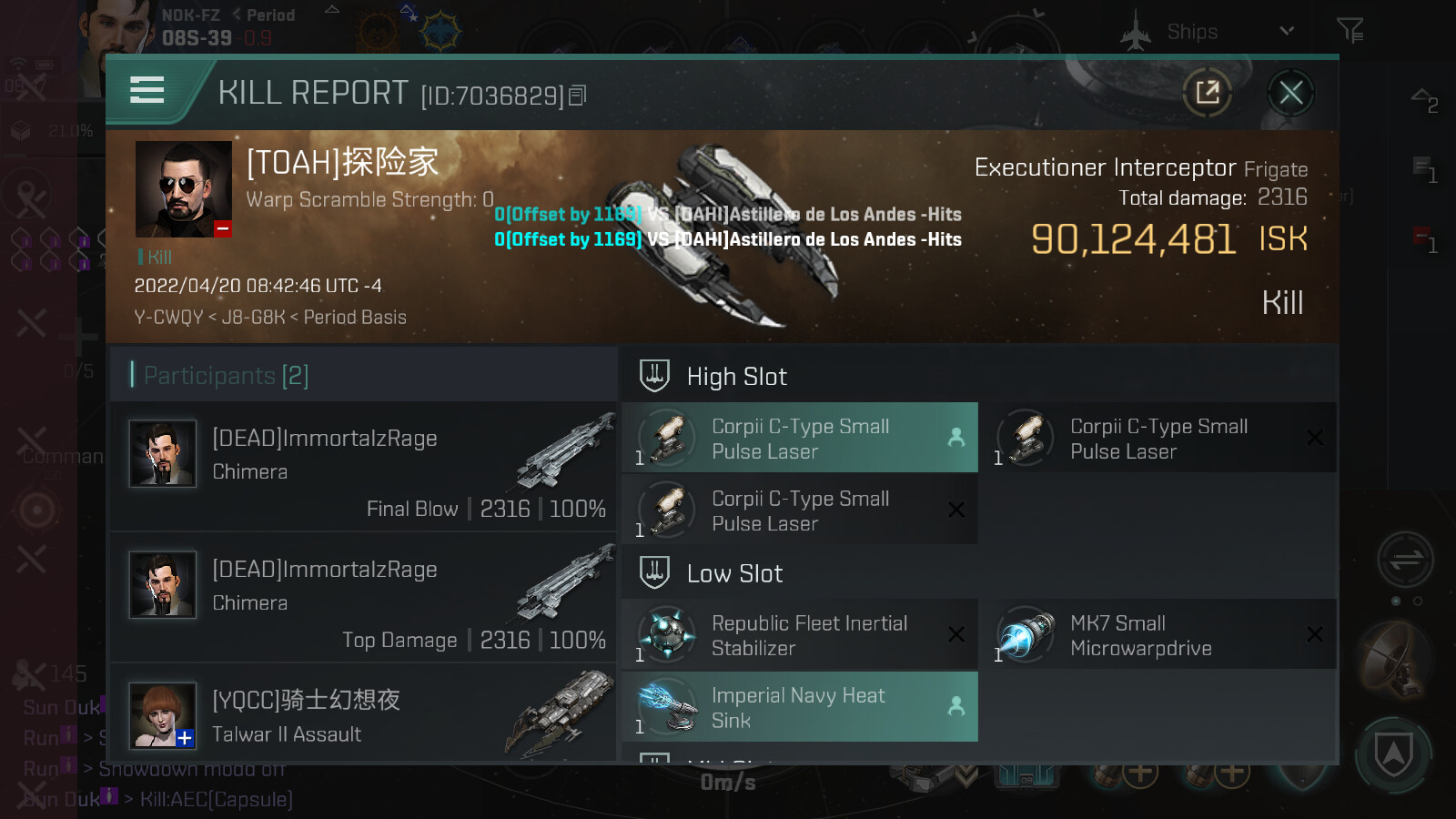Toggle the swap arrows round button
1456x819 pixels.
[x=1405, y=560]
